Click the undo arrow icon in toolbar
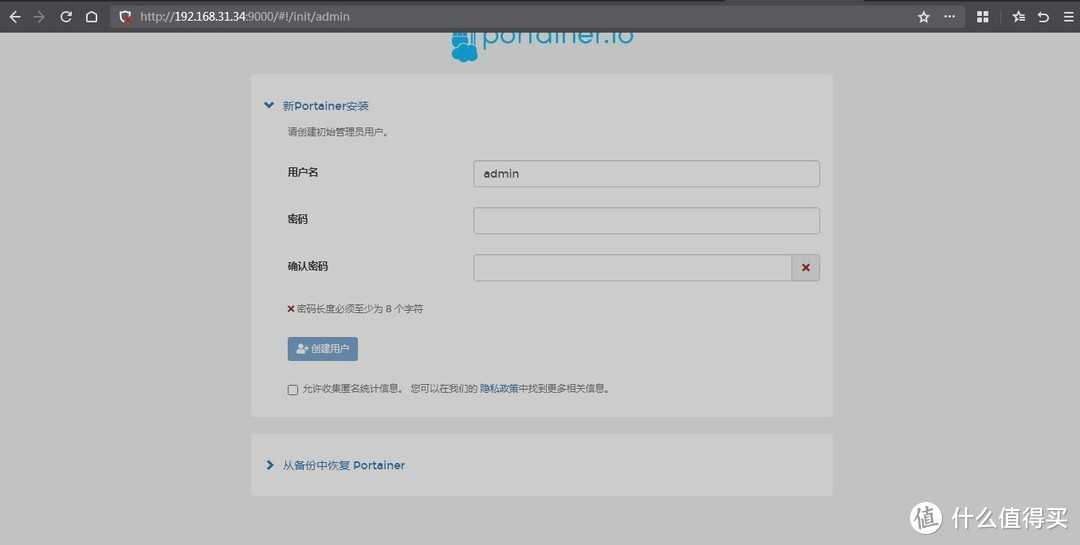 pos(1043,17)
